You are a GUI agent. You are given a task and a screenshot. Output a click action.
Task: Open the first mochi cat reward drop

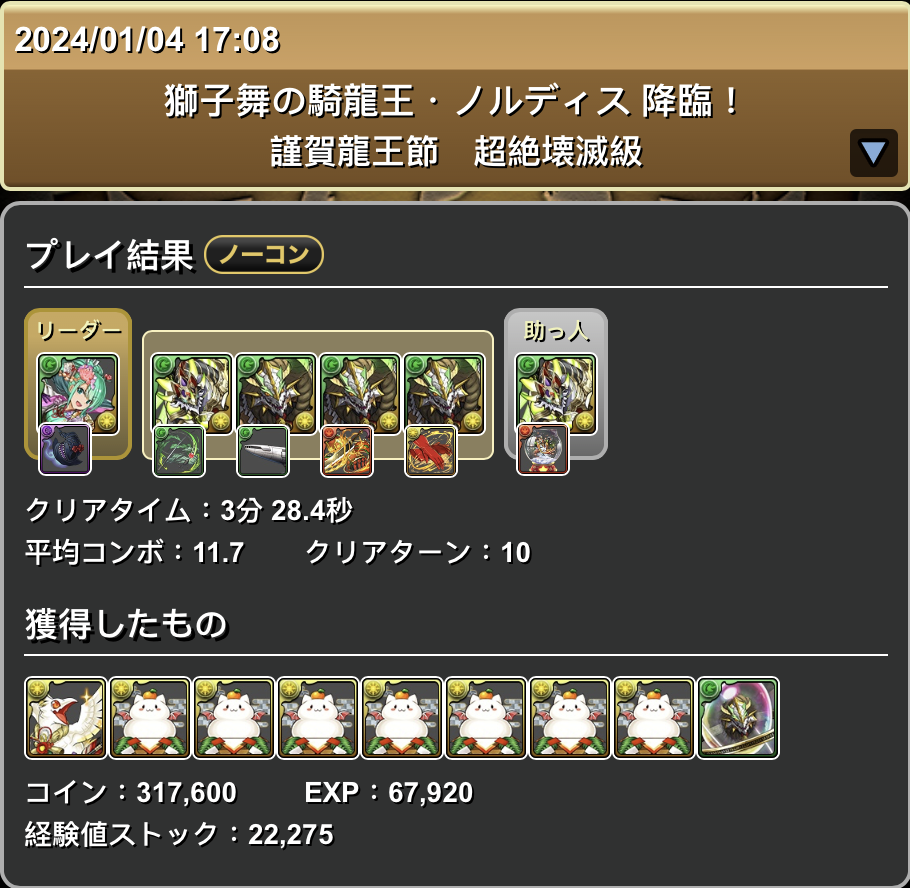(150, 718)
